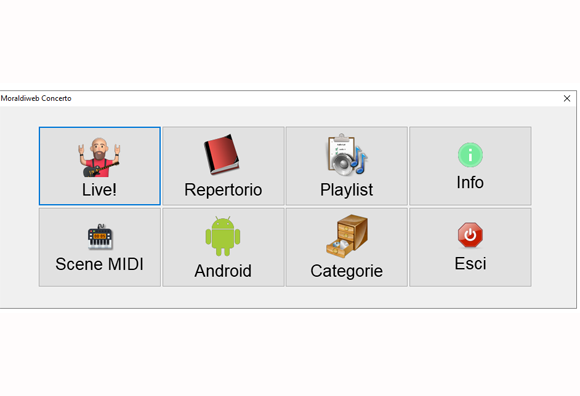Click the clipboard and speaker Playlist icon

pyautogui.click(x=347, y=154)
